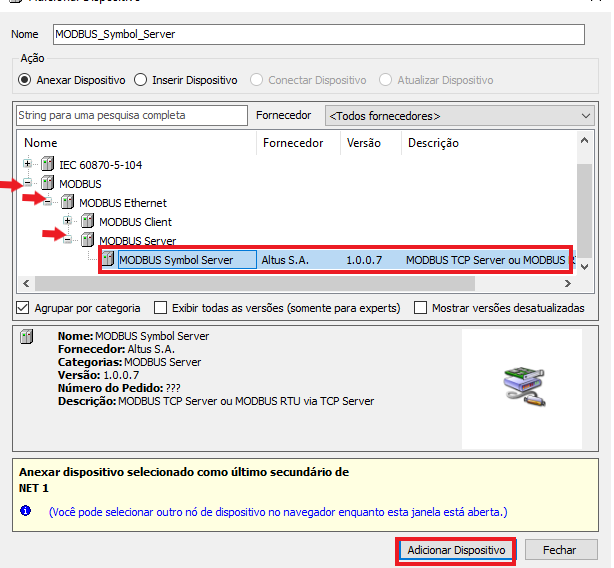Click the IEC 60870-5-104 device icon
614x568 pixels.
(x=47, y=164)
